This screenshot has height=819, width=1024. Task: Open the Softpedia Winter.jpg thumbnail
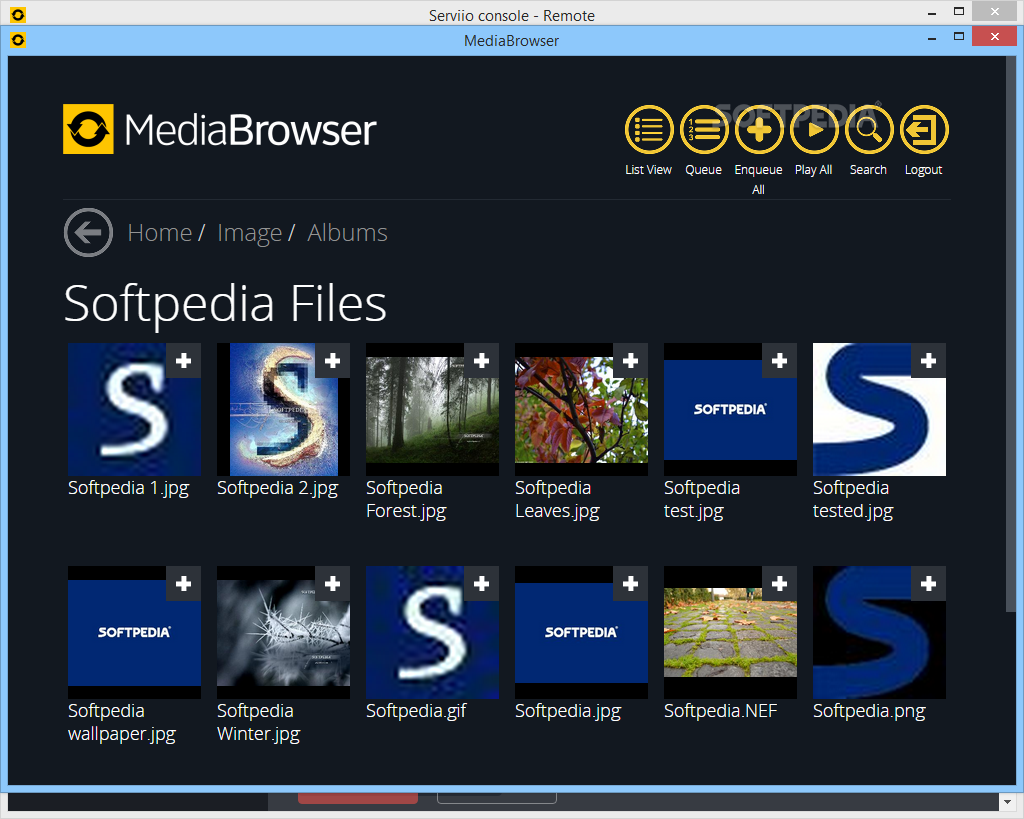(283, 632)
